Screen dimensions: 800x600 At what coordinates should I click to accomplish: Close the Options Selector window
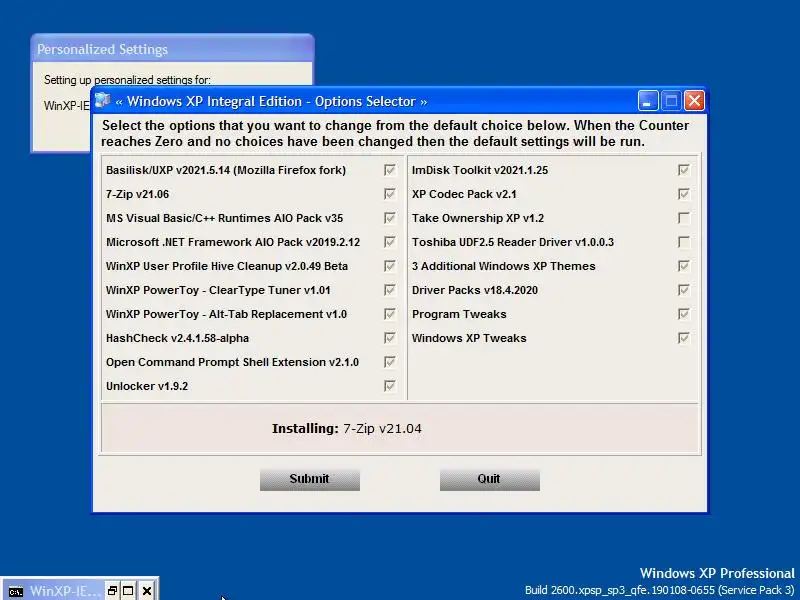pyautogui.click(x=694, y=101)
